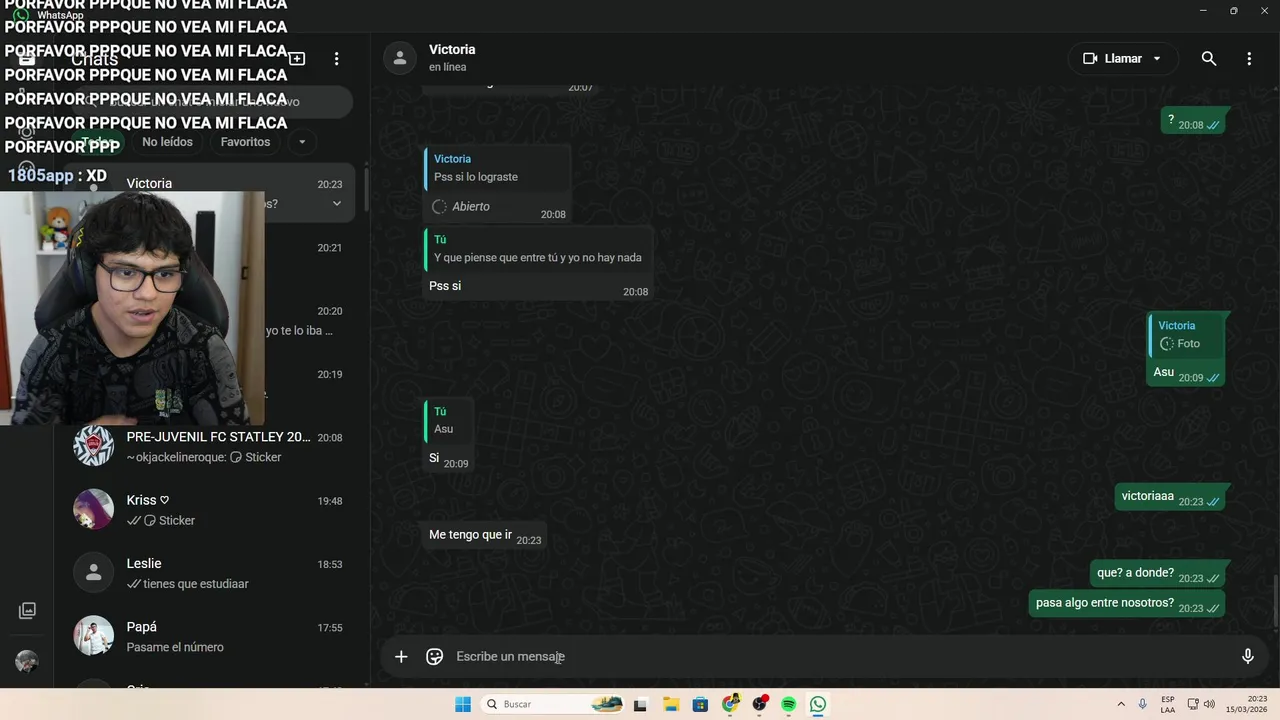
Task: Open the Windows Start menu
Action: 463,704
